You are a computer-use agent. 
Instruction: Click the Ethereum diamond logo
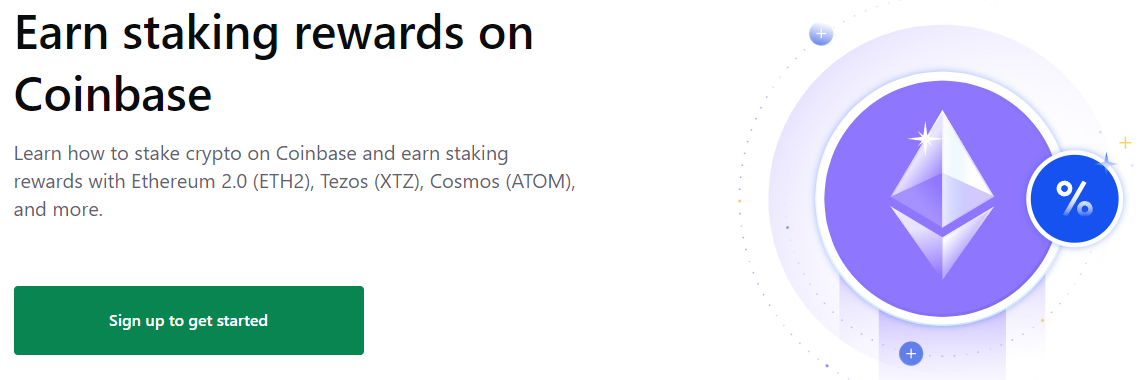click(x=942, y=195)
